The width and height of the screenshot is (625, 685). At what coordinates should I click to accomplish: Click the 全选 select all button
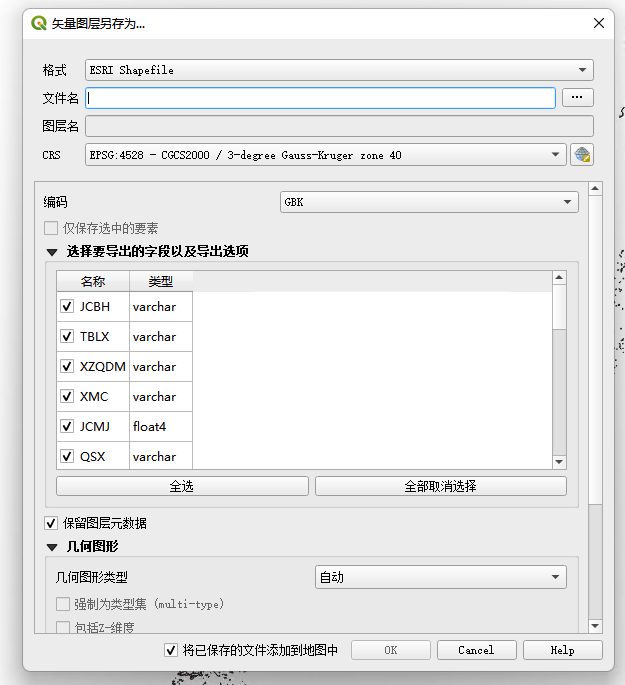click(x=182, y=486)
